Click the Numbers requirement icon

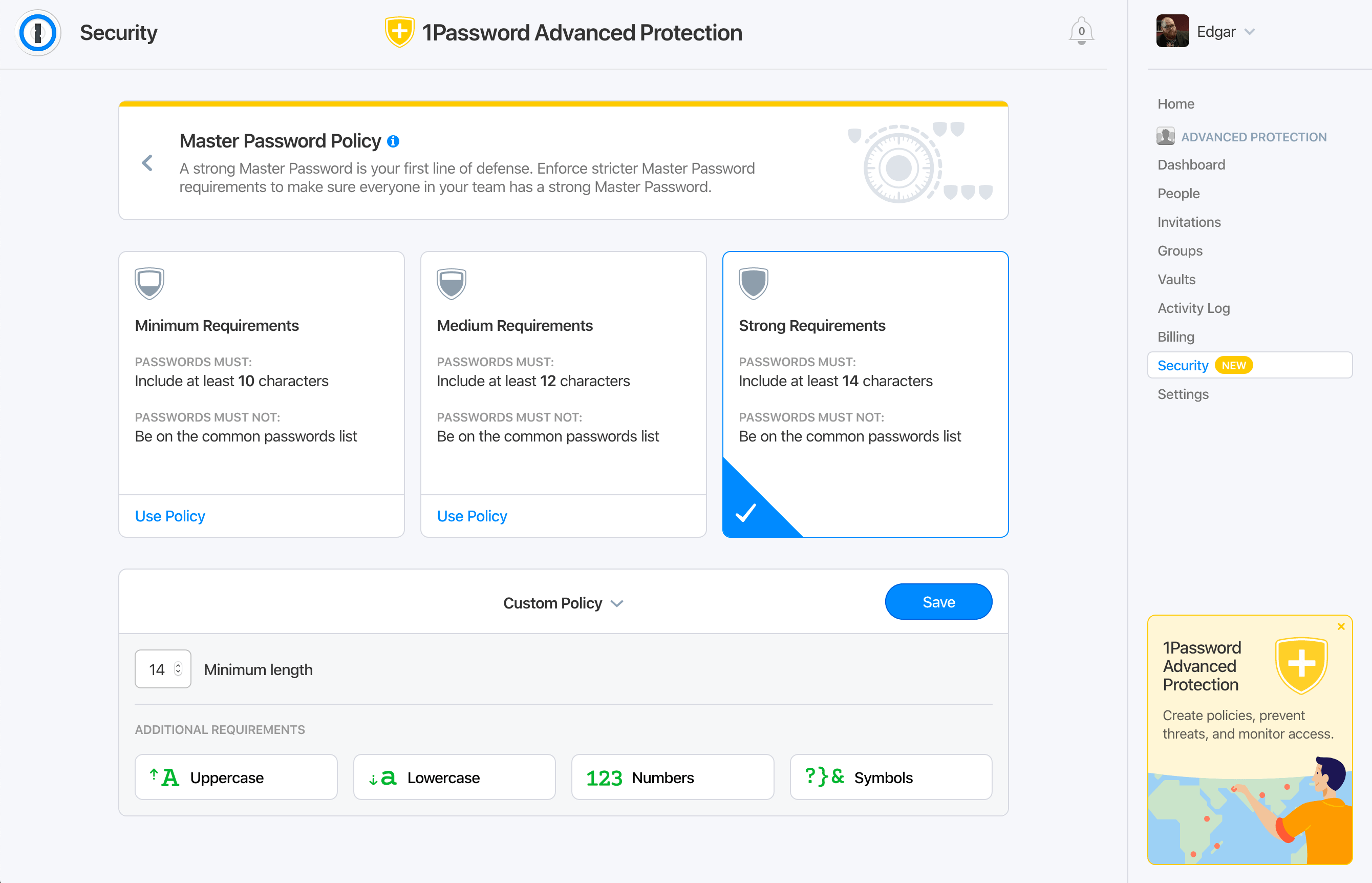pos(604,776)
